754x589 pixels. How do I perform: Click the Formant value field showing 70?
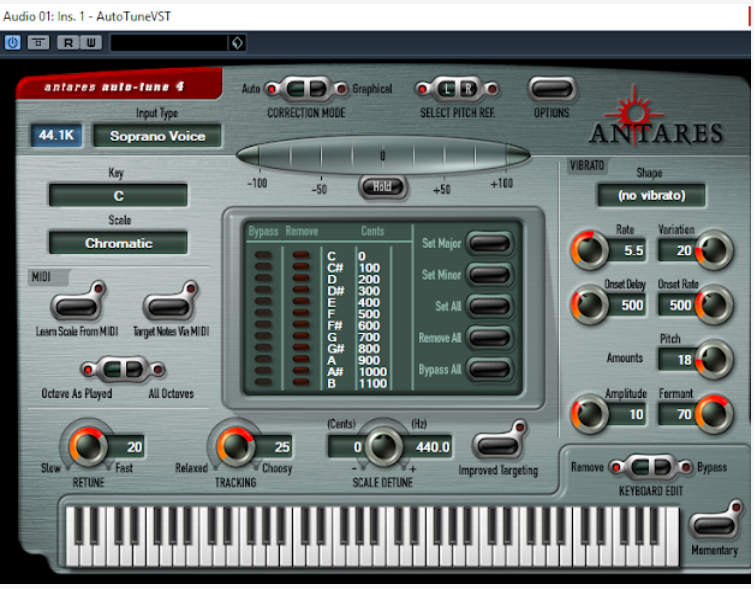click(x=677, y=414)
